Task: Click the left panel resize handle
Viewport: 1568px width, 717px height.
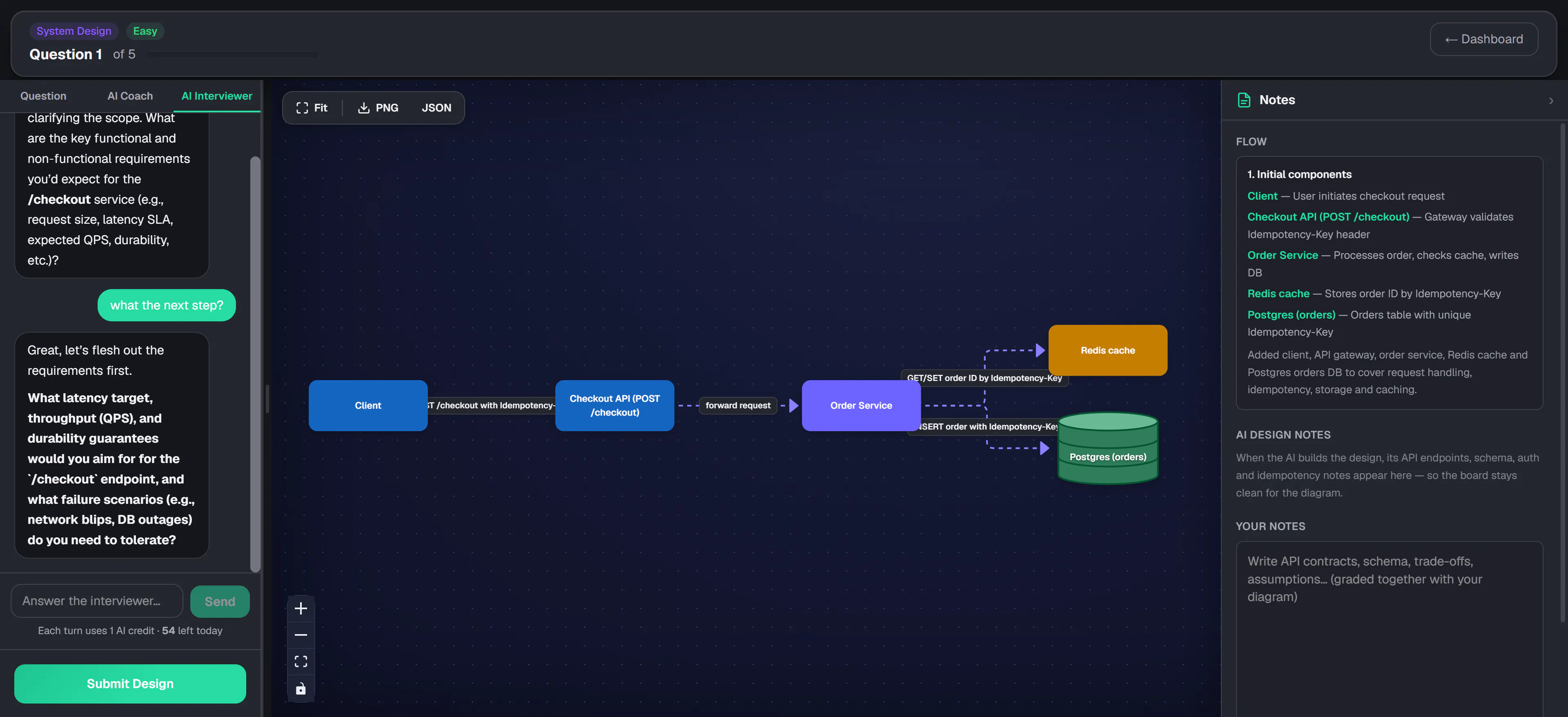Action: [x=267, y=399]
